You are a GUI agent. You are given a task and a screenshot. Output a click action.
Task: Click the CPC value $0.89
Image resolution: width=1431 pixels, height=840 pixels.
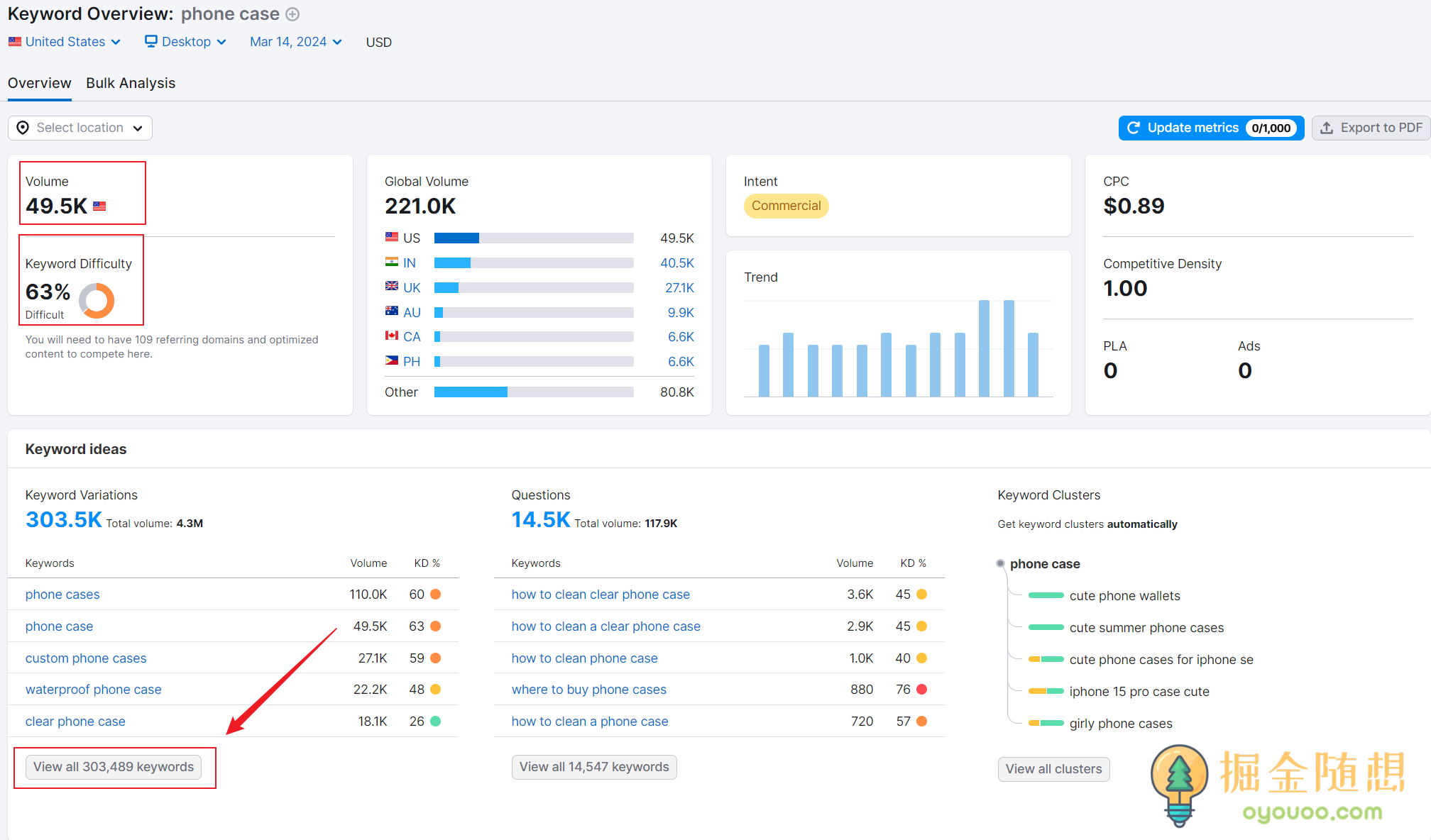click(x=1134, y=206)
